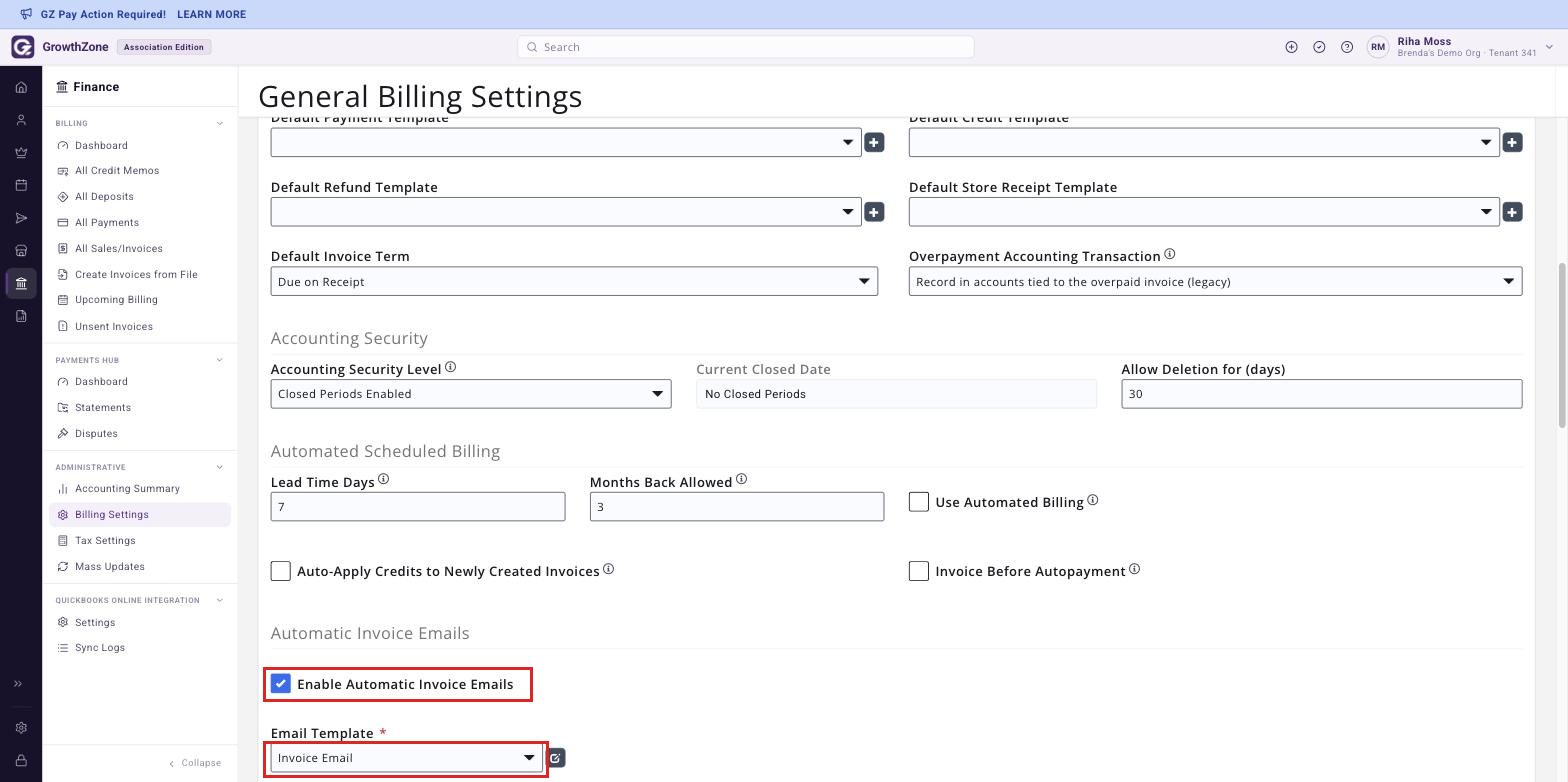Go to All Credit Memos

click(117, 171)
